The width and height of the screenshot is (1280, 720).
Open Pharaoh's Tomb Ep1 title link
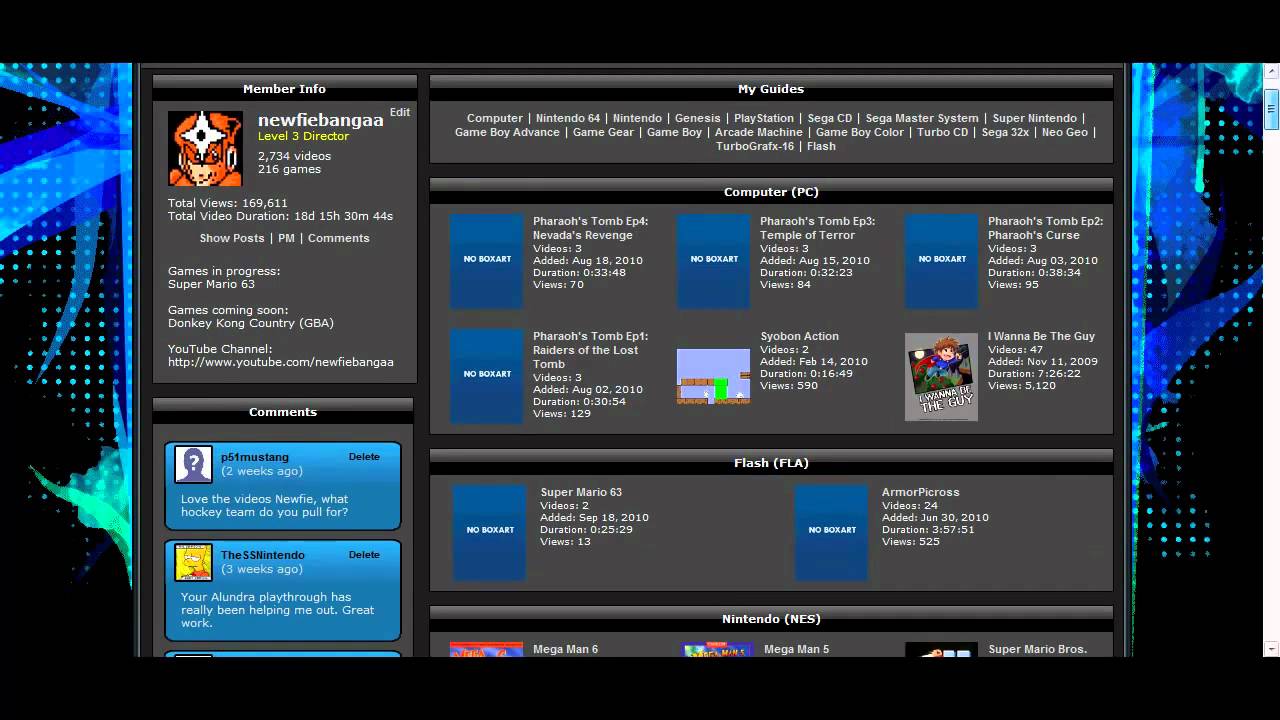point(590,350)
